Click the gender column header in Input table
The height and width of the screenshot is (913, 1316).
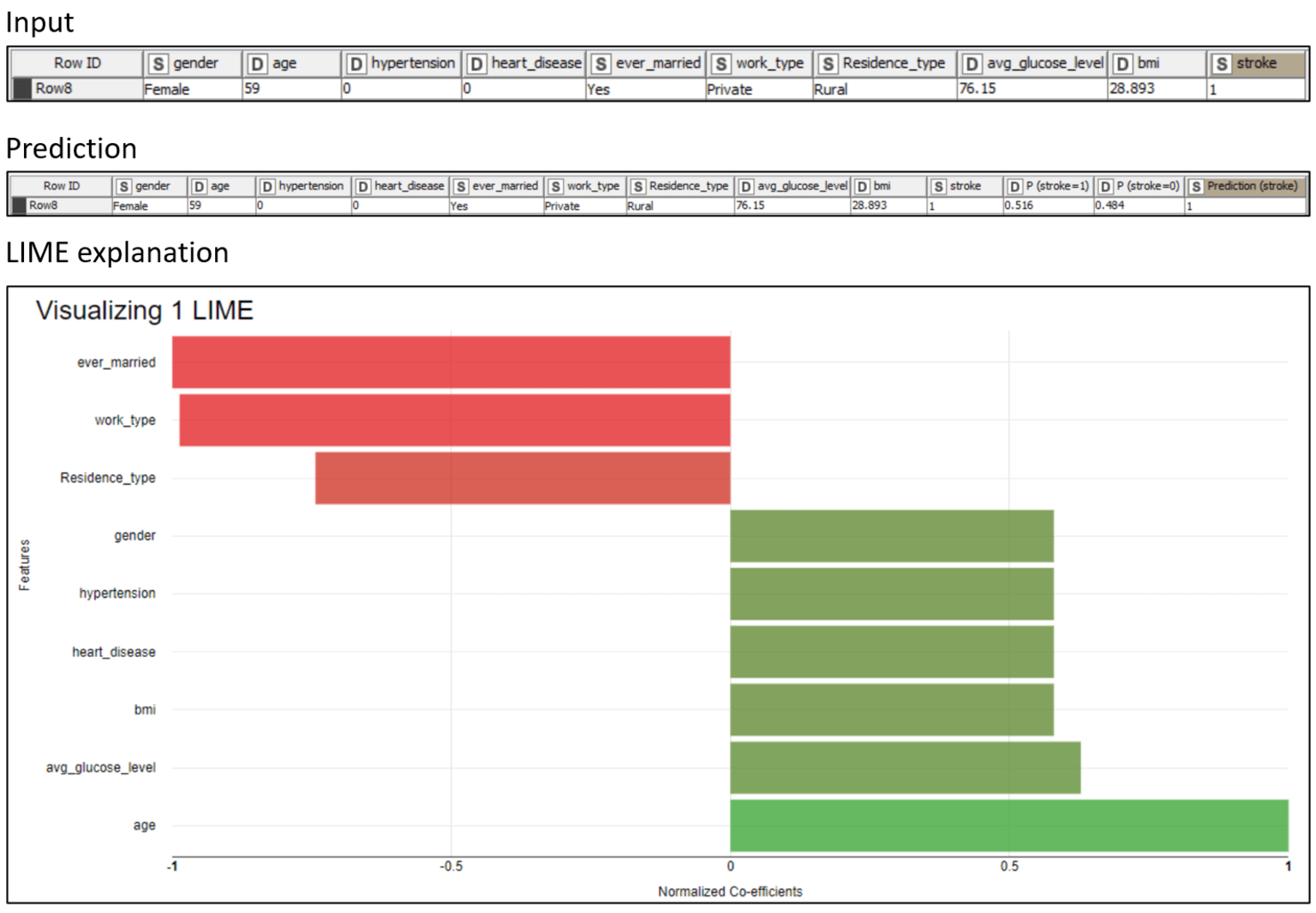pos(193,63)
